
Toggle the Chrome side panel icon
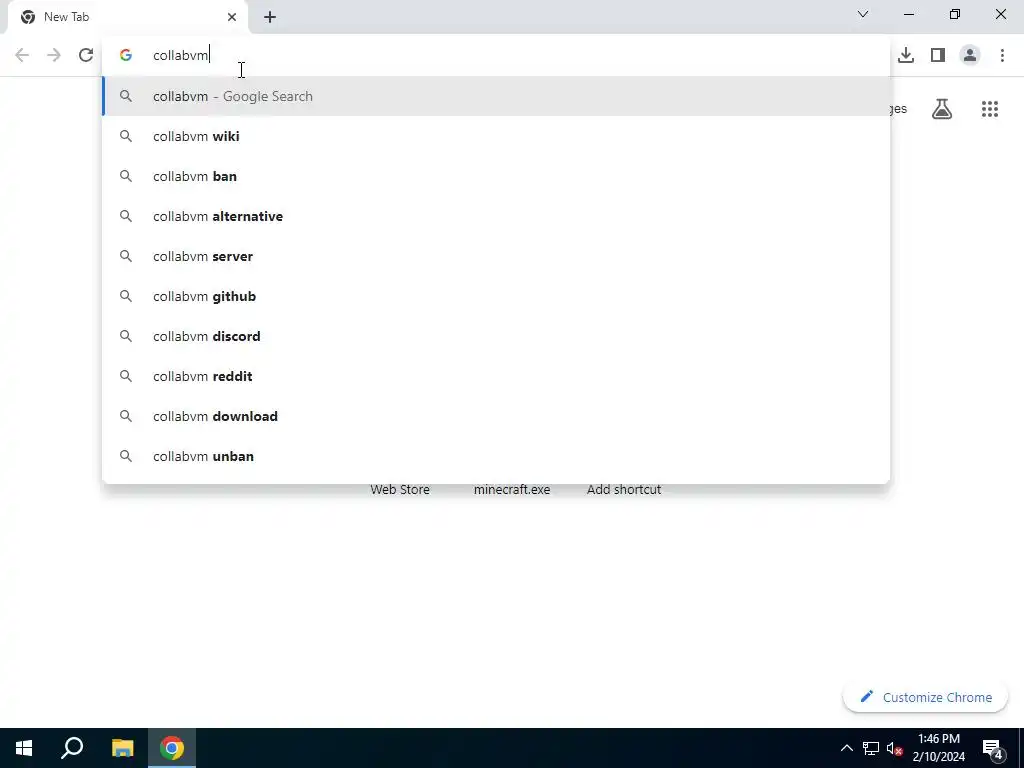(938, 55)
